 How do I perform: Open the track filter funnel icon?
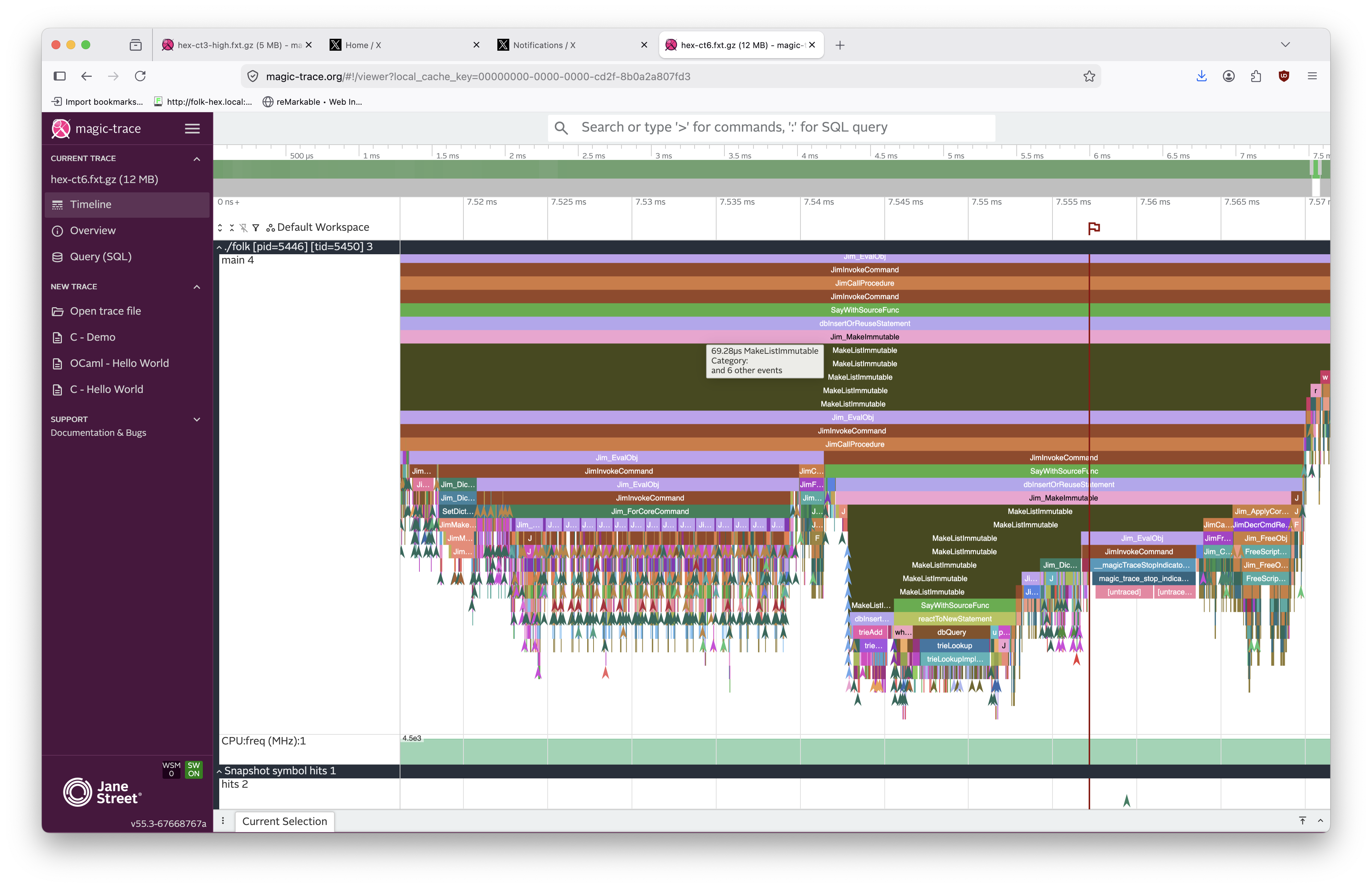(x=255, y=228)
